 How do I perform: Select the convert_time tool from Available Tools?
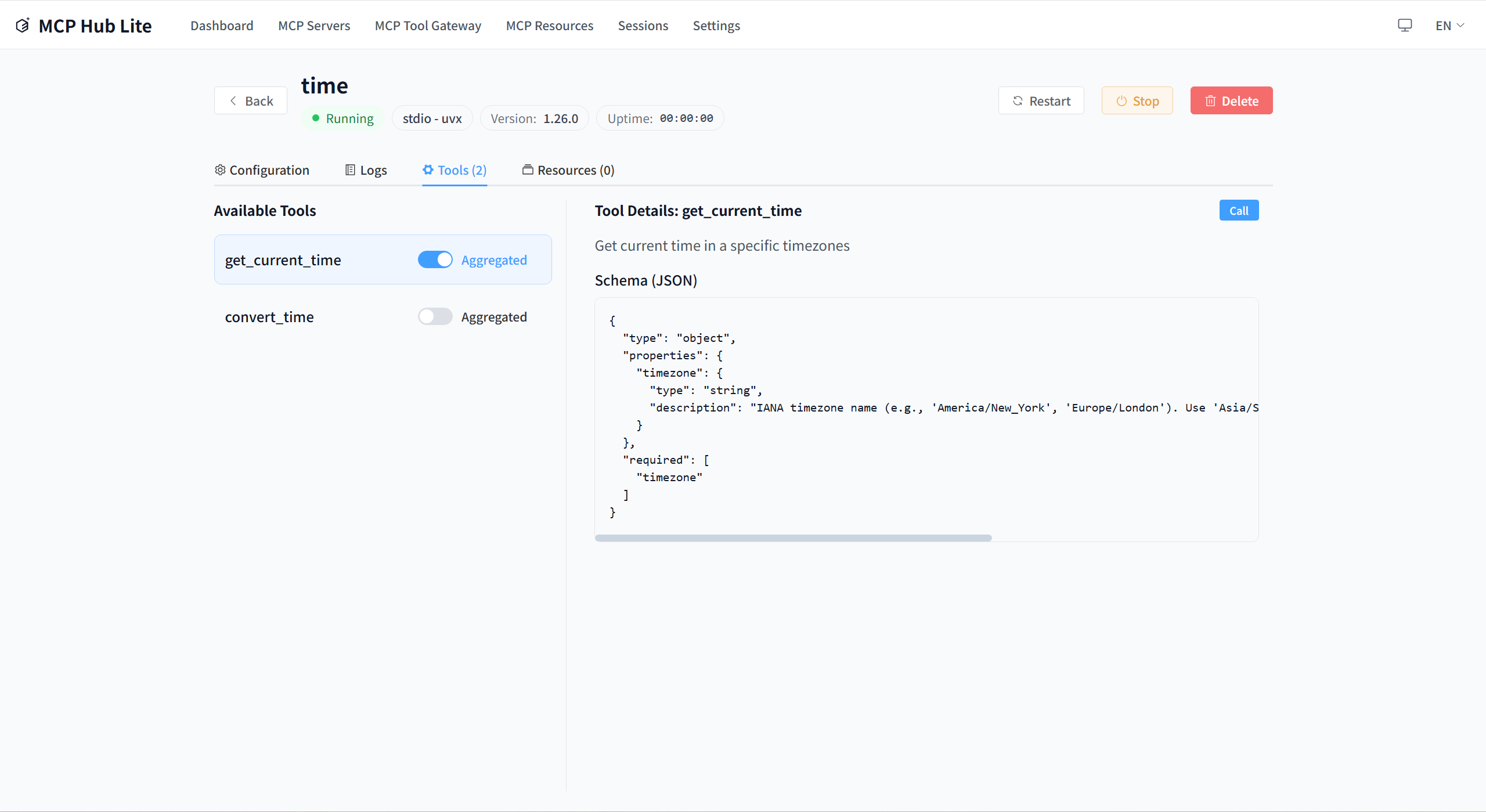(x=269, y=316)
